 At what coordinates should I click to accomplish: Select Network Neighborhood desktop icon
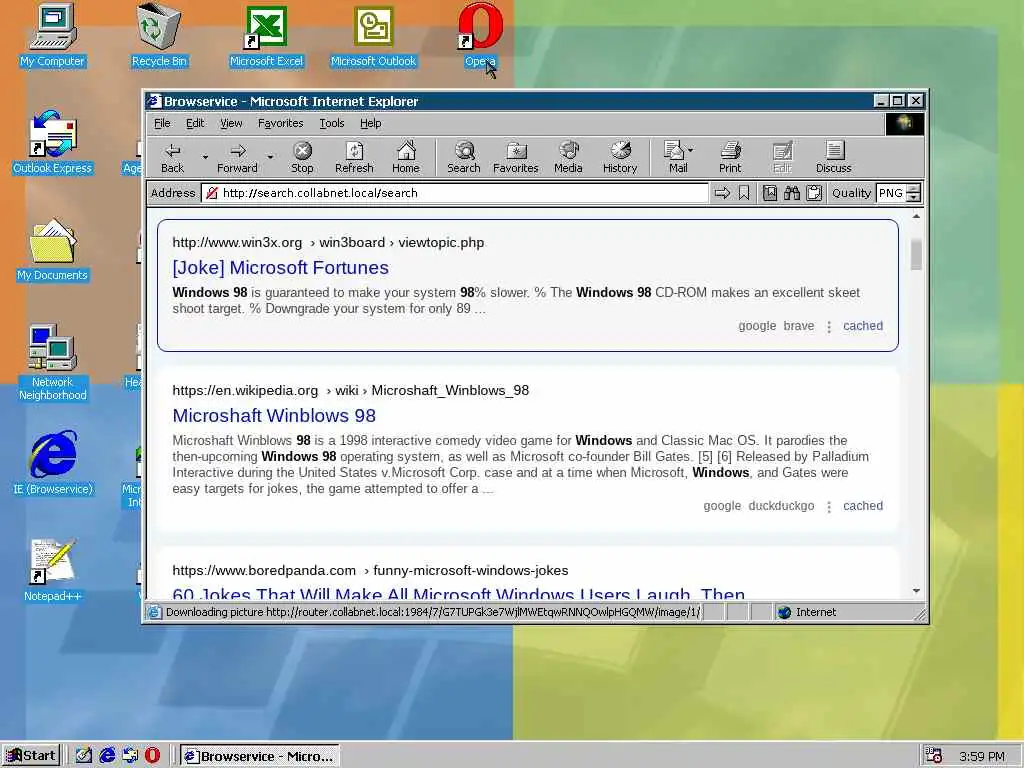tap(52, 362)
